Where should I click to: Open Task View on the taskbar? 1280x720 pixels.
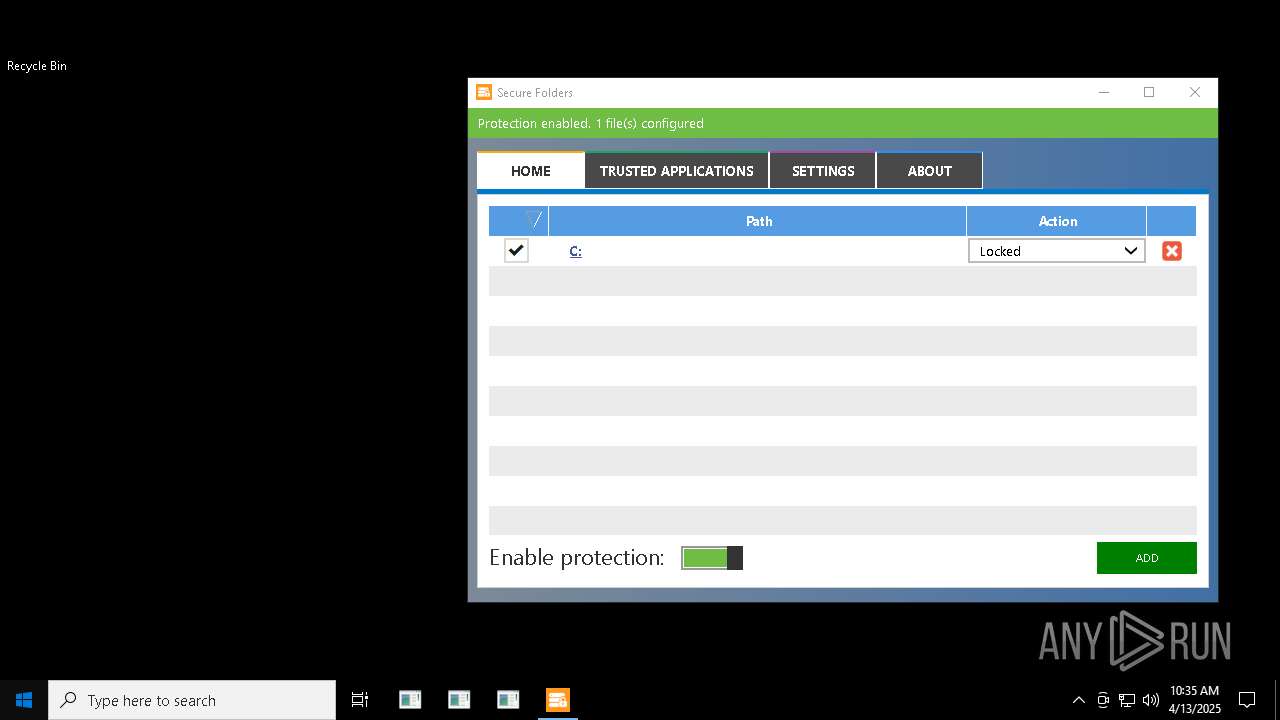tap(360, 700)
